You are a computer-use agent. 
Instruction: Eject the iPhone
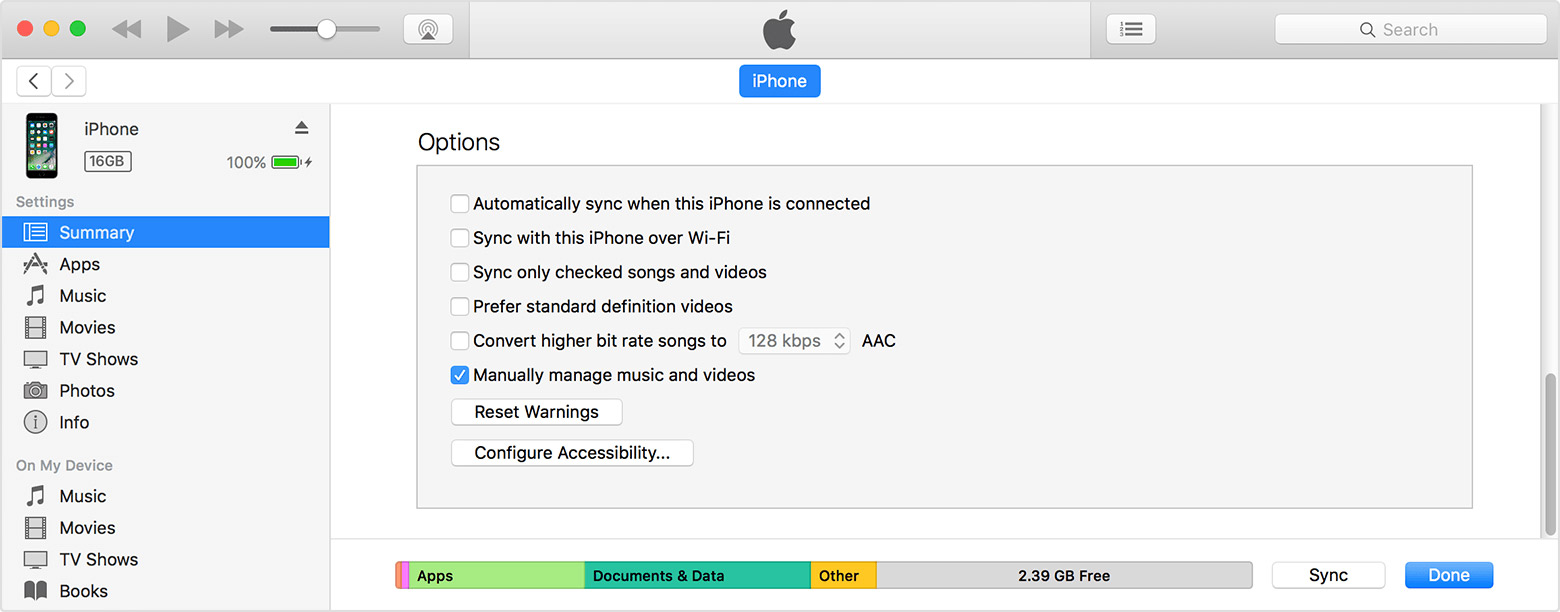(x=302, y=128)
